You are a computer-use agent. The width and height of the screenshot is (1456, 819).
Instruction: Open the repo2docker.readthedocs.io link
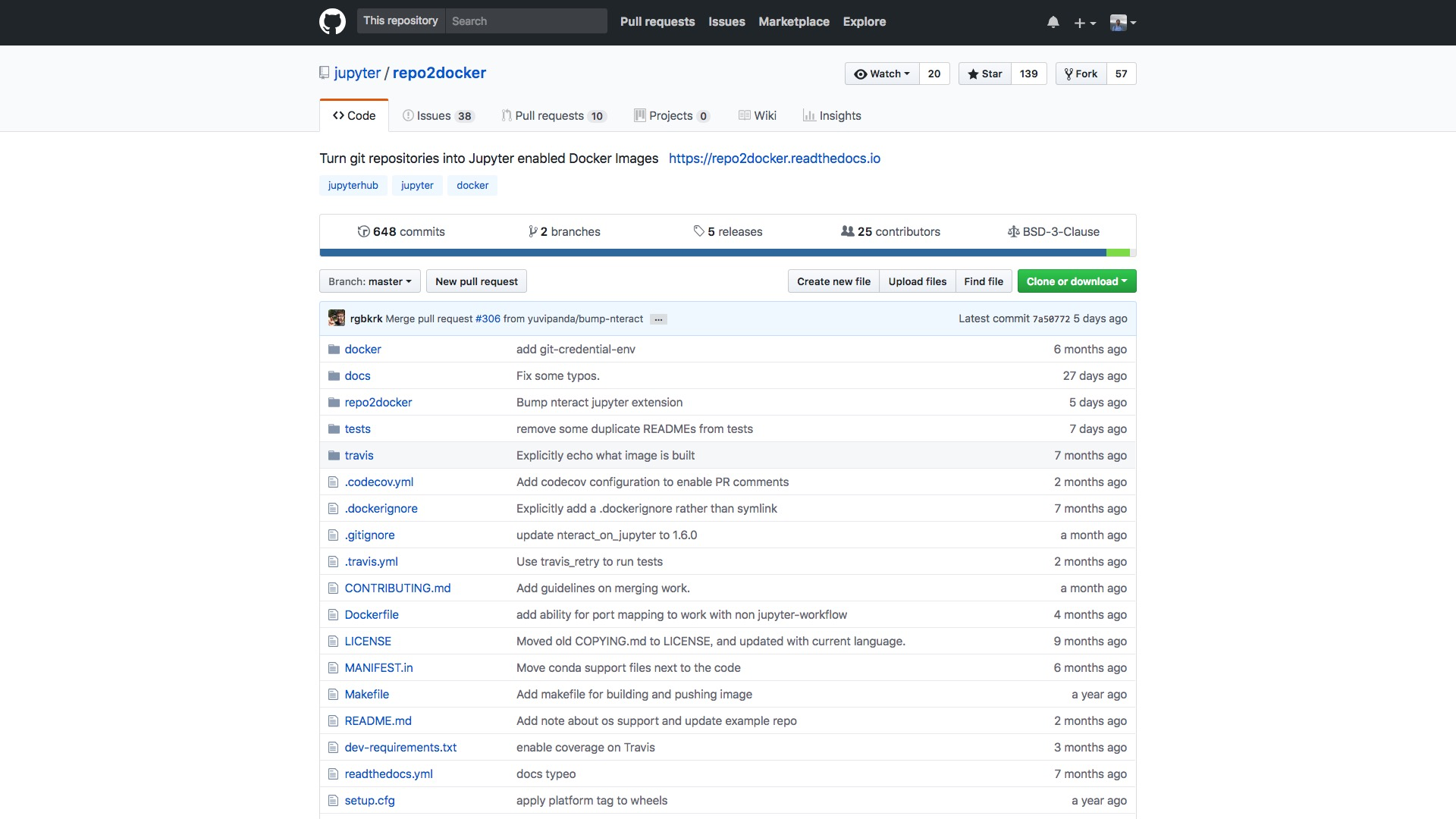click(774, 158)
